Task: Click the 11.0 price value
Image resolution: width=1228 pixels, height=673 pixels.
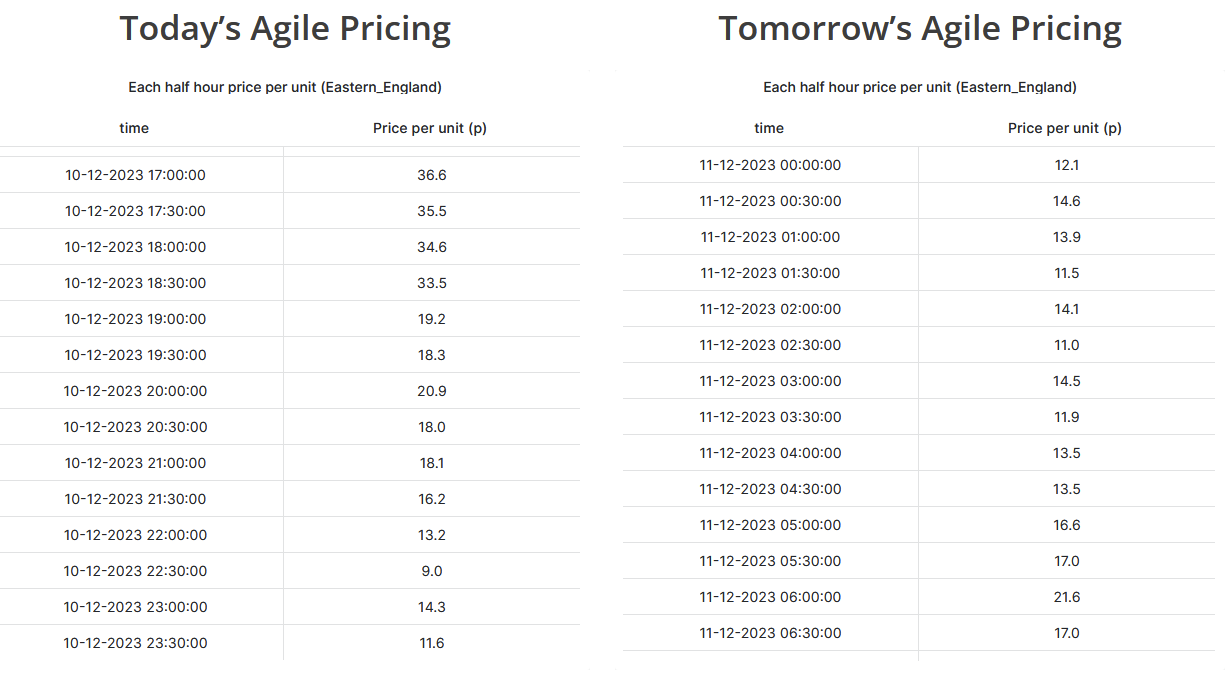Action: (1067, 345)
